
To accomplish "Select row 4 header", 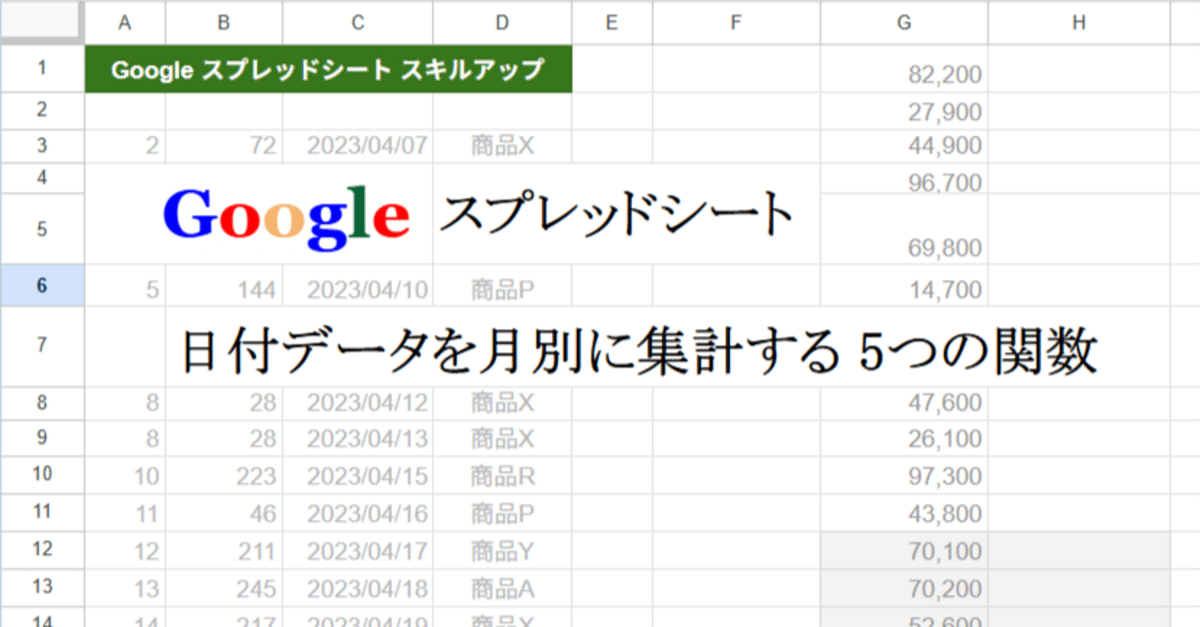I will [x=42, y=179].
